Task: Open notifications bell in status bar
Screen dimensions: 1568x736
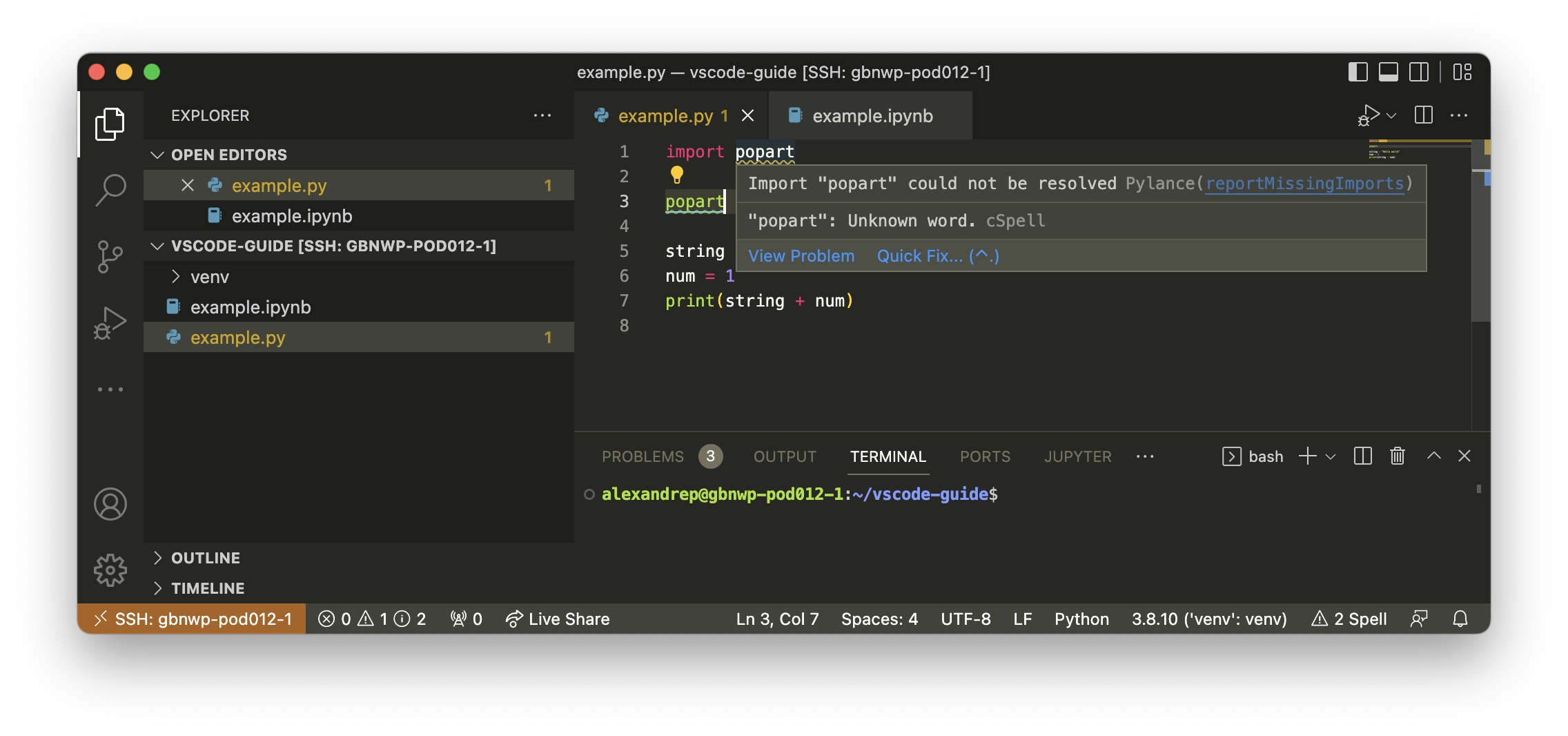Action: coord(1460,619)
